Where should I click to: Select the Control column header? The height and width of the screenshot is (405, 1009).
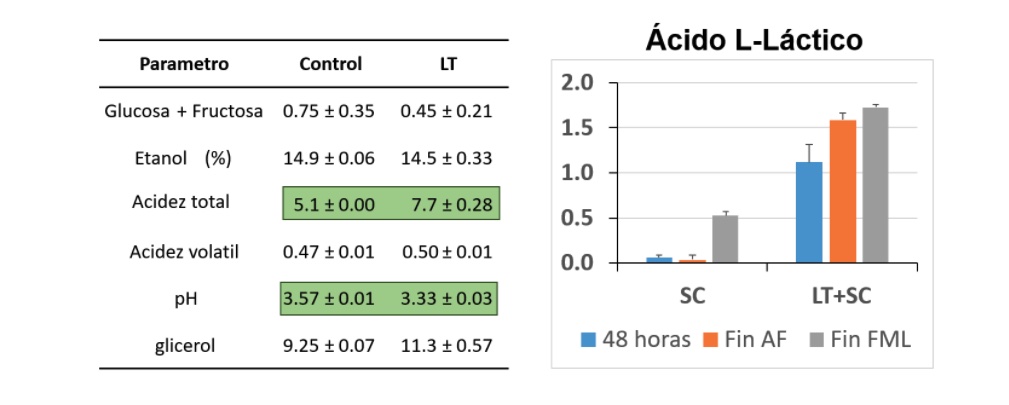click(331, 64)
